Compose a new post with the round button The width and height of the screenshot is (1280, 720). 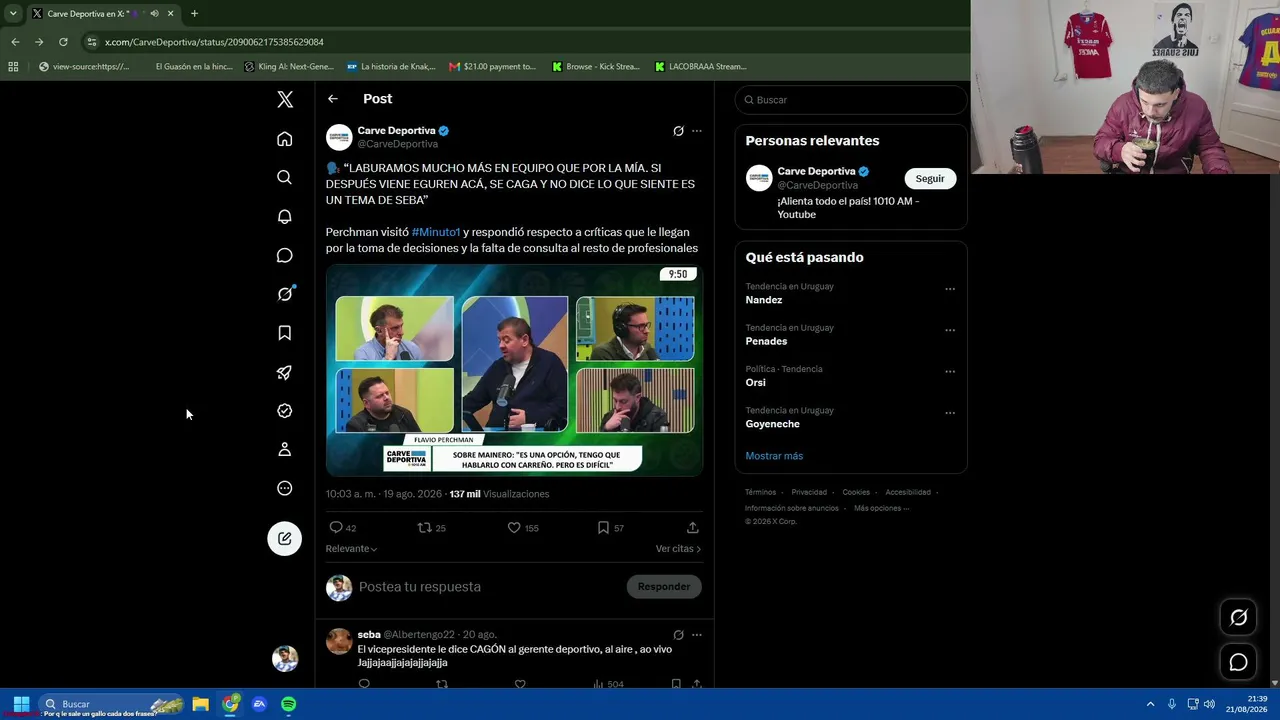click(x=285, y=538)
